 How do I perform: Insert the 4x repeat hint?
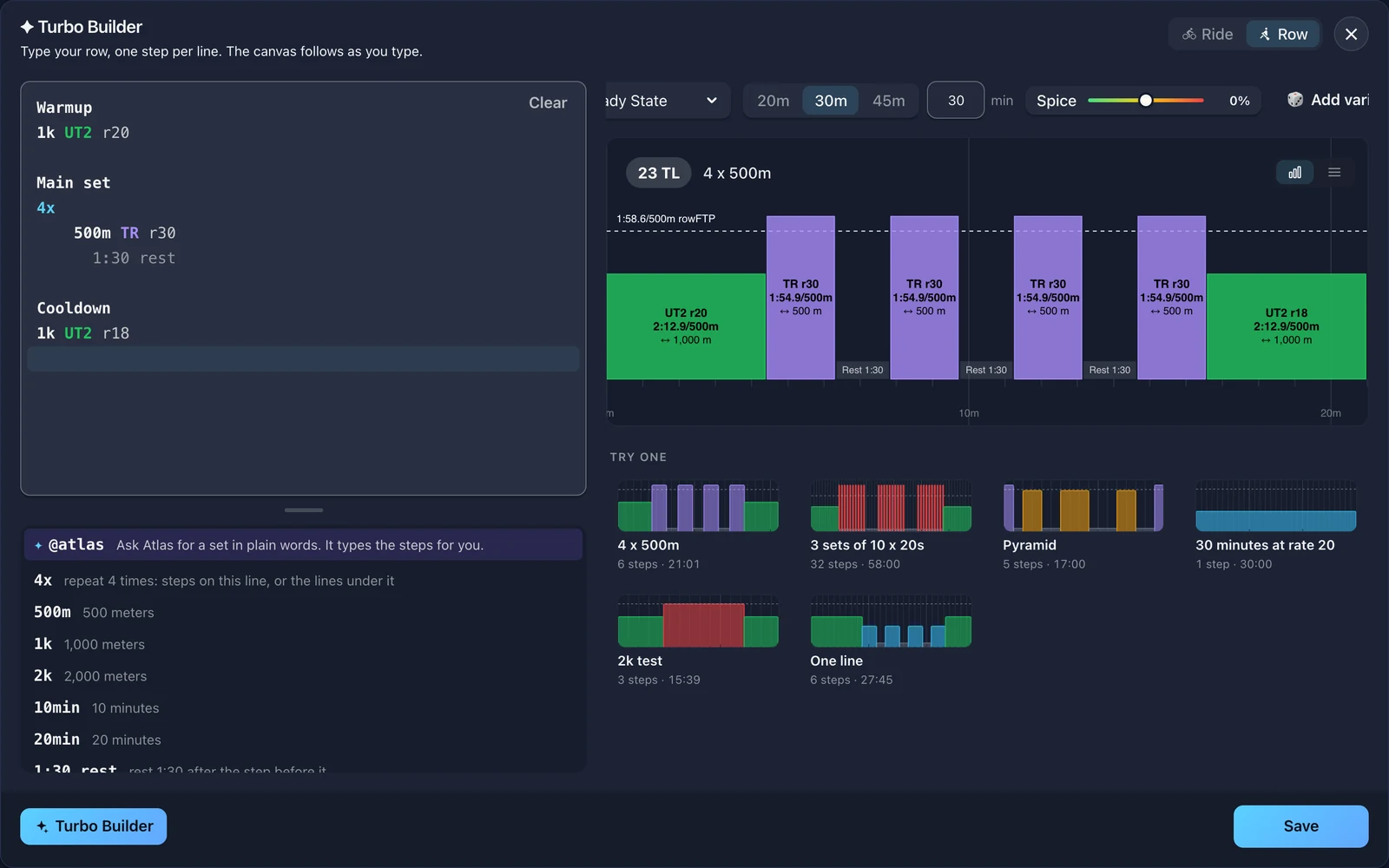pos(303,581)
